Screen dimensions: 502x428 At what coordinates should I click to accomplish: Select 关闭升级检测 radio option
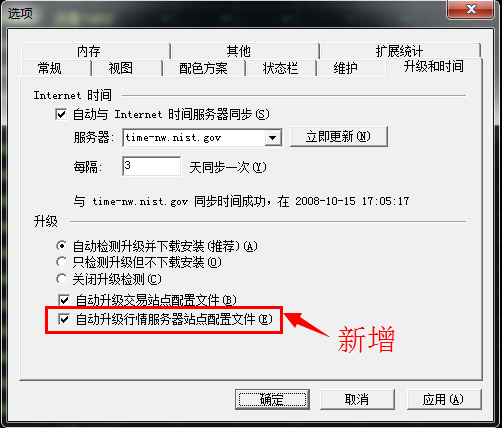(x=61, y=279)
